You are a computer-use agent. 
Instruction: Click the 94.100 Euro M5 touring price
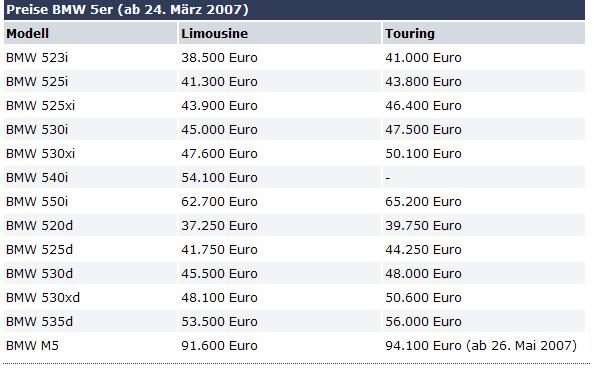(424, 346)
